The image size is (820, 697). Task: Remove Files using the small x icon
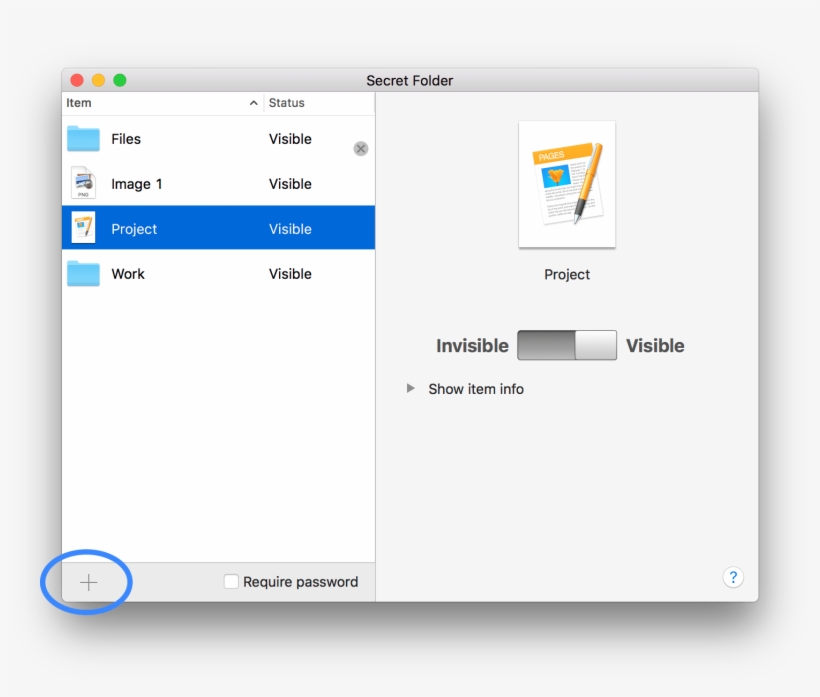tap(360, 148)
